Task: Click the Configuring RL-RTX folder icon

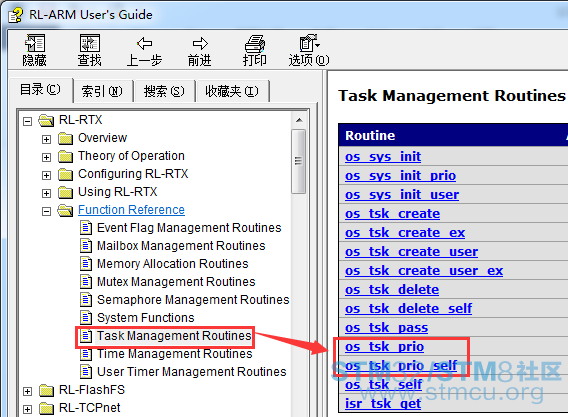Action: point(65,174)
